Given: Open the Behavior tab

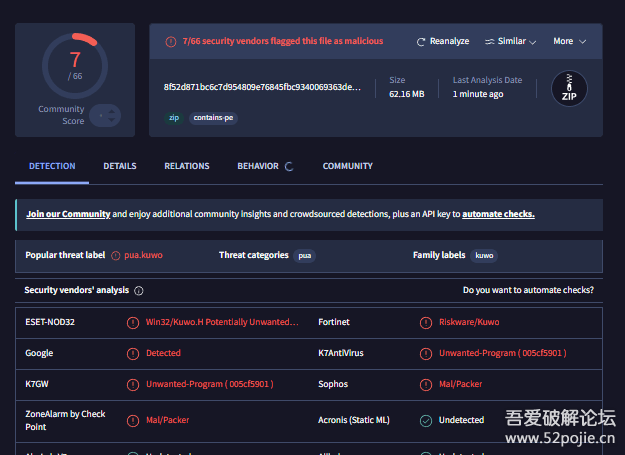Looking at the screenshot, I should pos(258,166).
